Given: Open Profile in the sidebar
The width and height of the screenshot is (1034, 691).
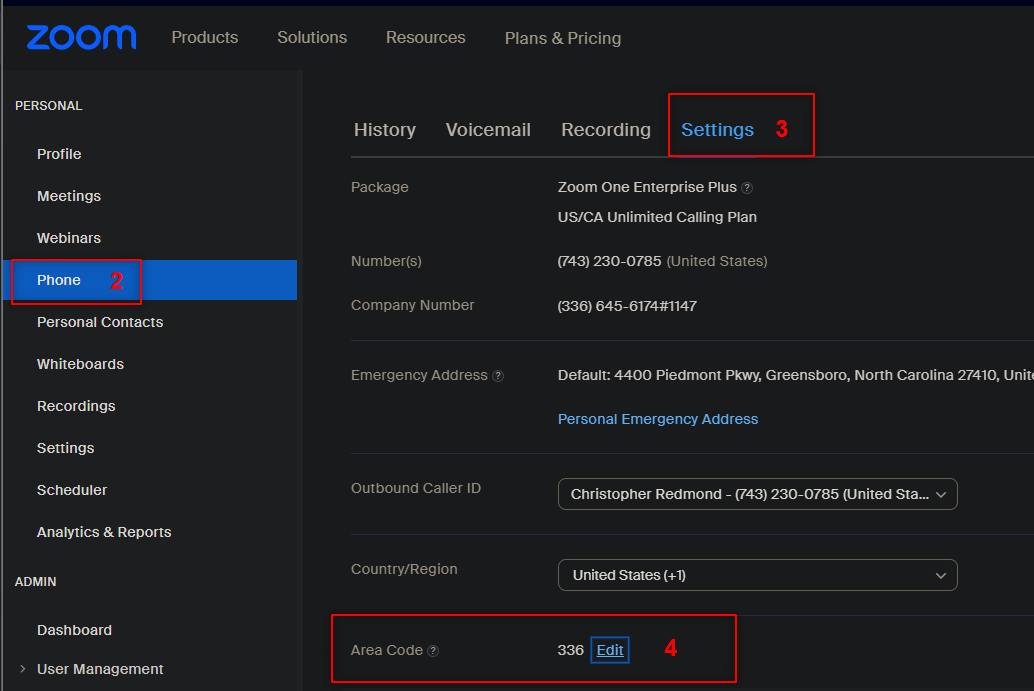Looking at the screenshot, I should click(59, 154).
